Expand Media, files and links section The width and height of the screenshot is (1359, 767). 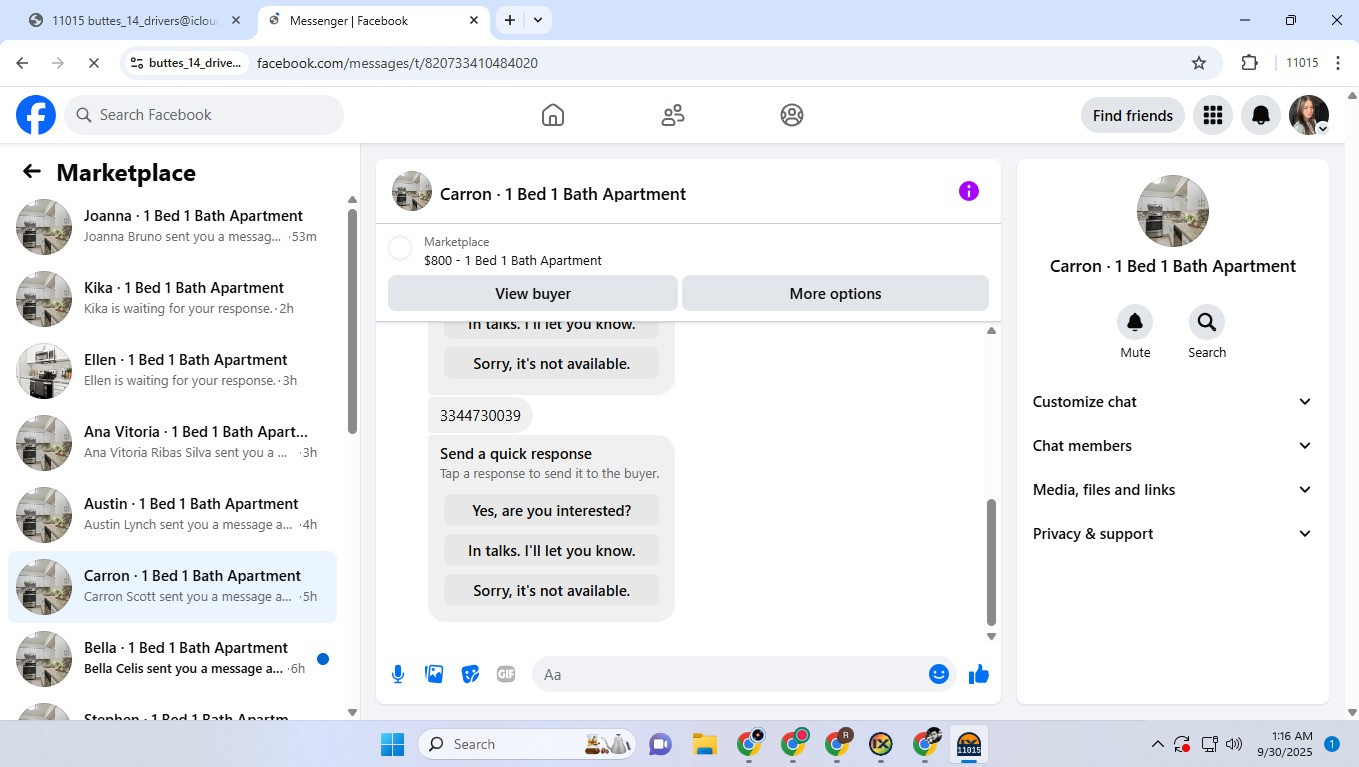[1173, 490]
